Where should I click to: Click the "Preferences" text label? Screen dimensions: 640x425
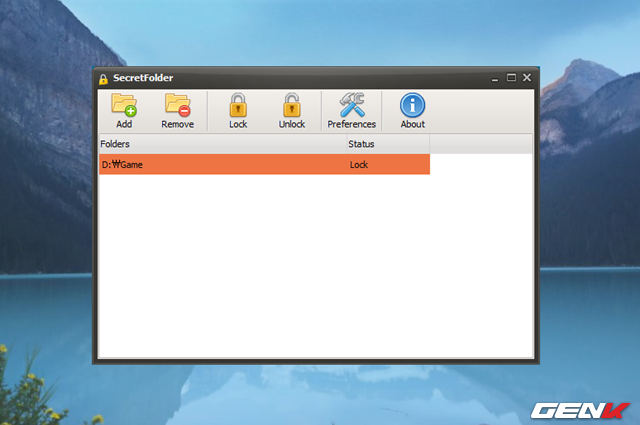coord(352,124)
